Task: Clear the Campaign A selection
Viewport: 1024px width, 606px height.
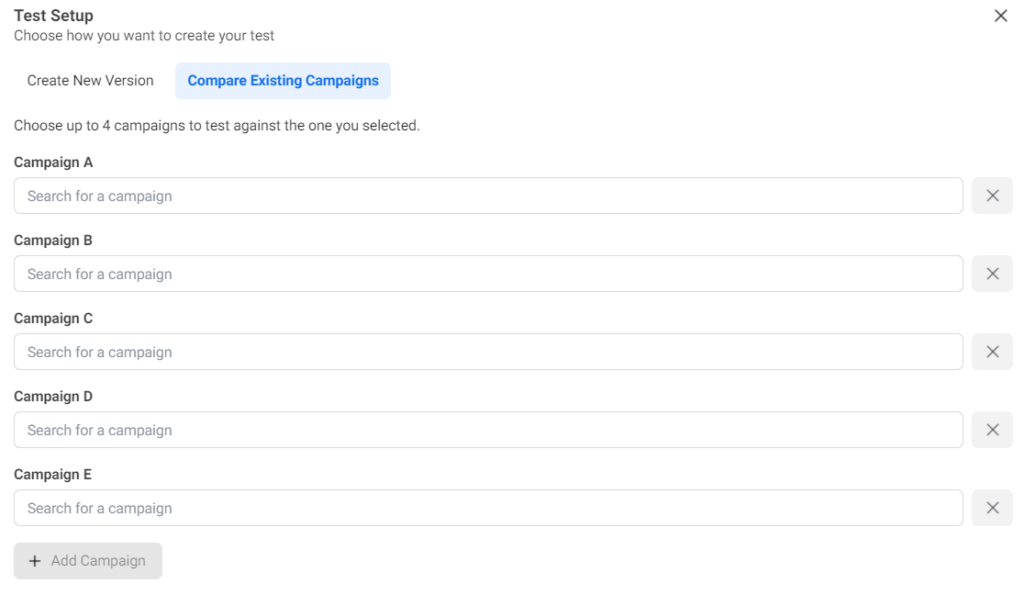Action: [x=992, y=195]
